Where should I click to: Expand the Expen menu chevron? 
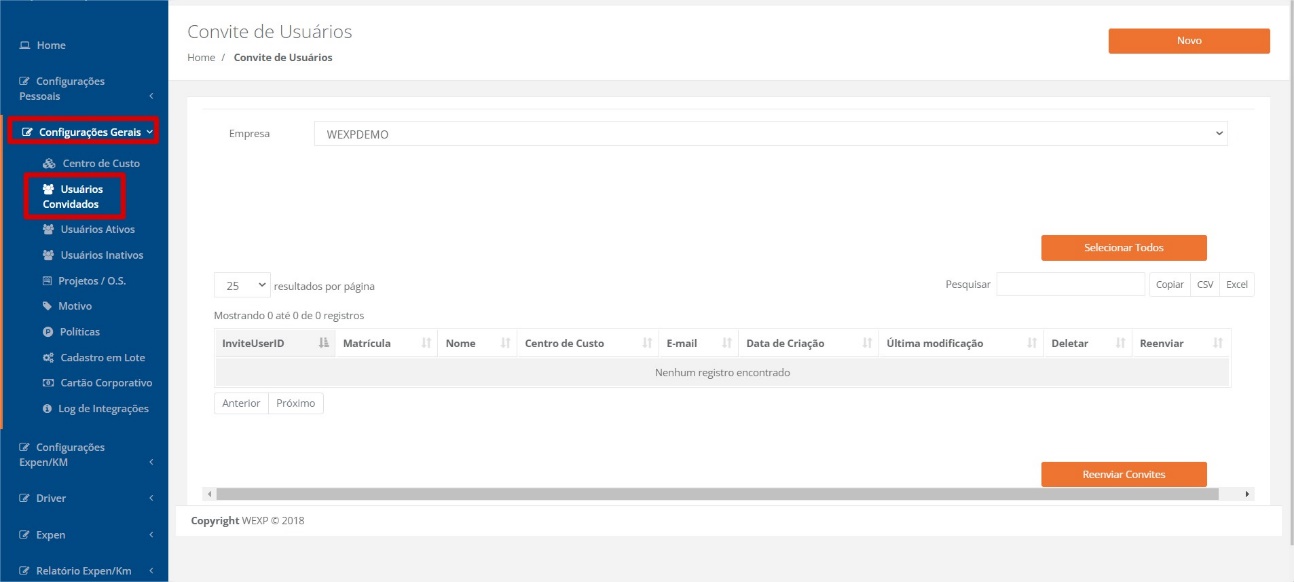[151, 535]
